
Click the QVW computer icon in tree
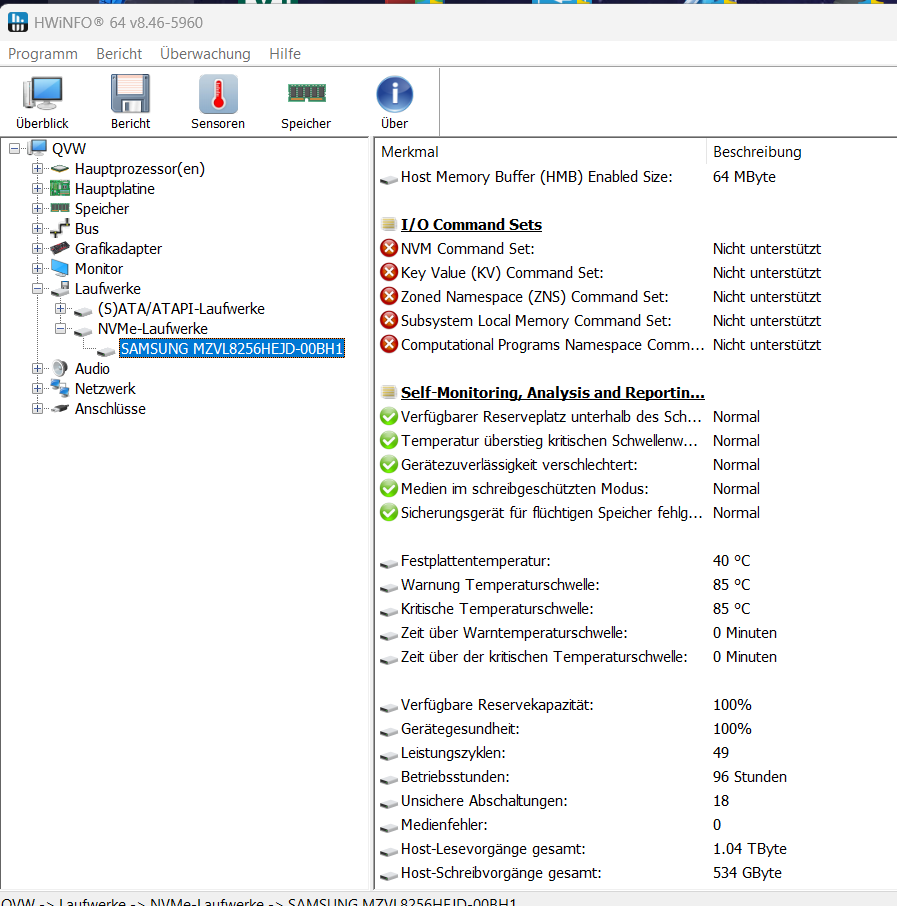(x=38, y=148)
